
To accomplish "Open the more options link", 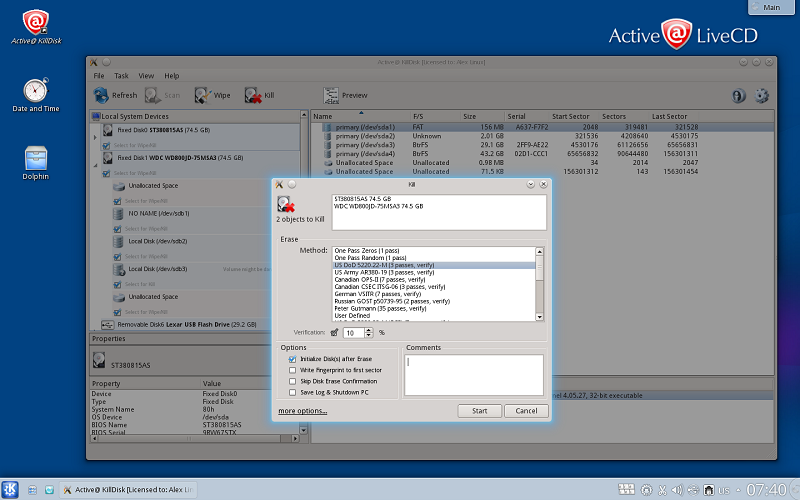I will [302, 411].
